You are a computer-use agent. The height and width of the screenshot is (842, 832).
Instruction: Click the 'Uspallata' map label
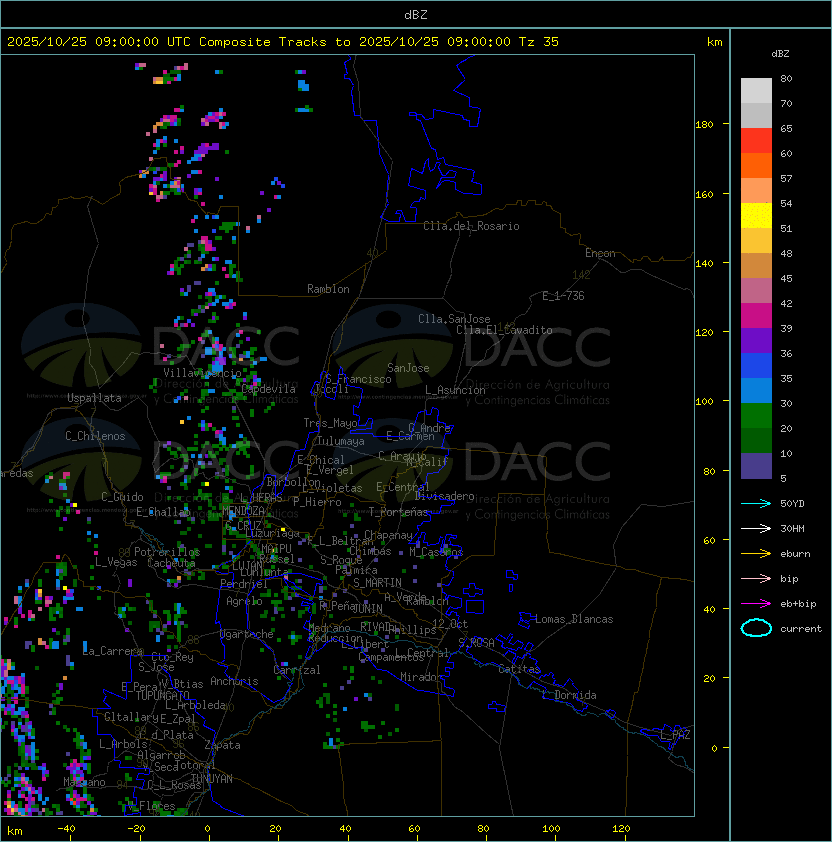tap(94, 398)
